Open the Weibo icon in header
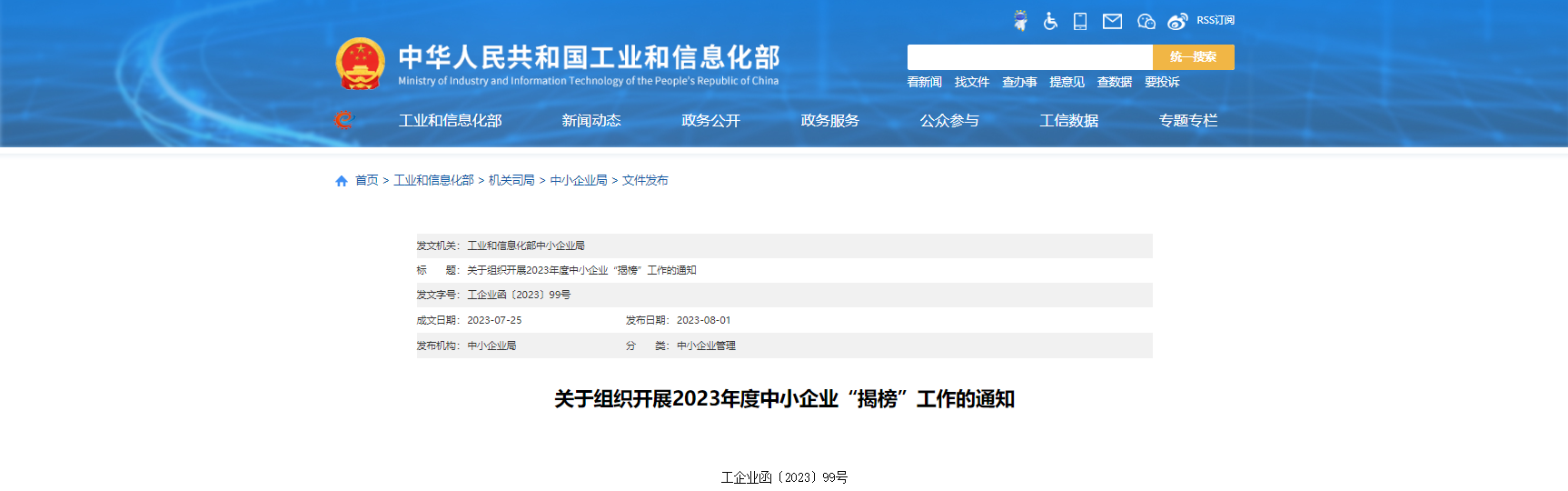Image resolution: width=1568 pixels, height=491 pixels. pyautogui.click(x=1177, y=21)
